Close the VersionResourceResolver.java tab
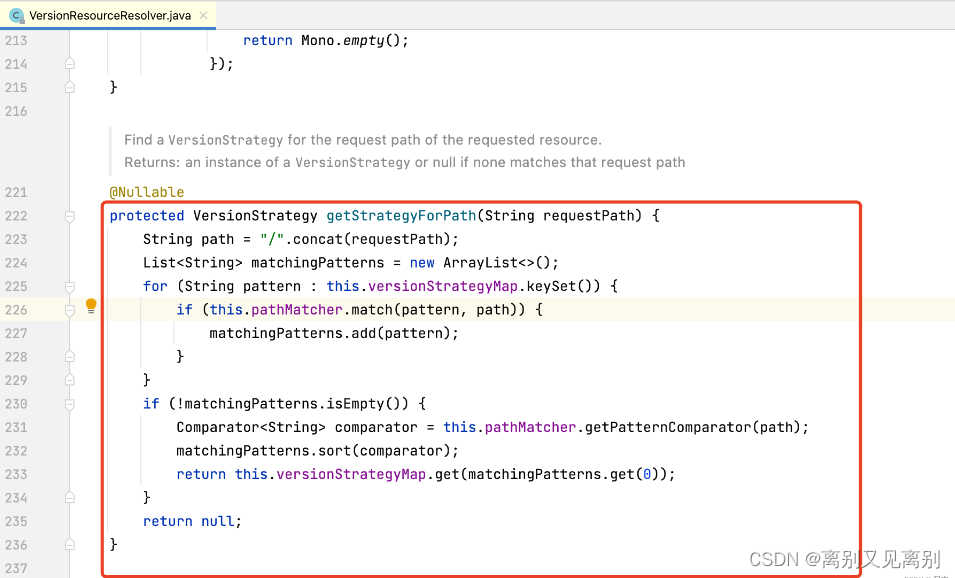 click(x=203, y=15)
